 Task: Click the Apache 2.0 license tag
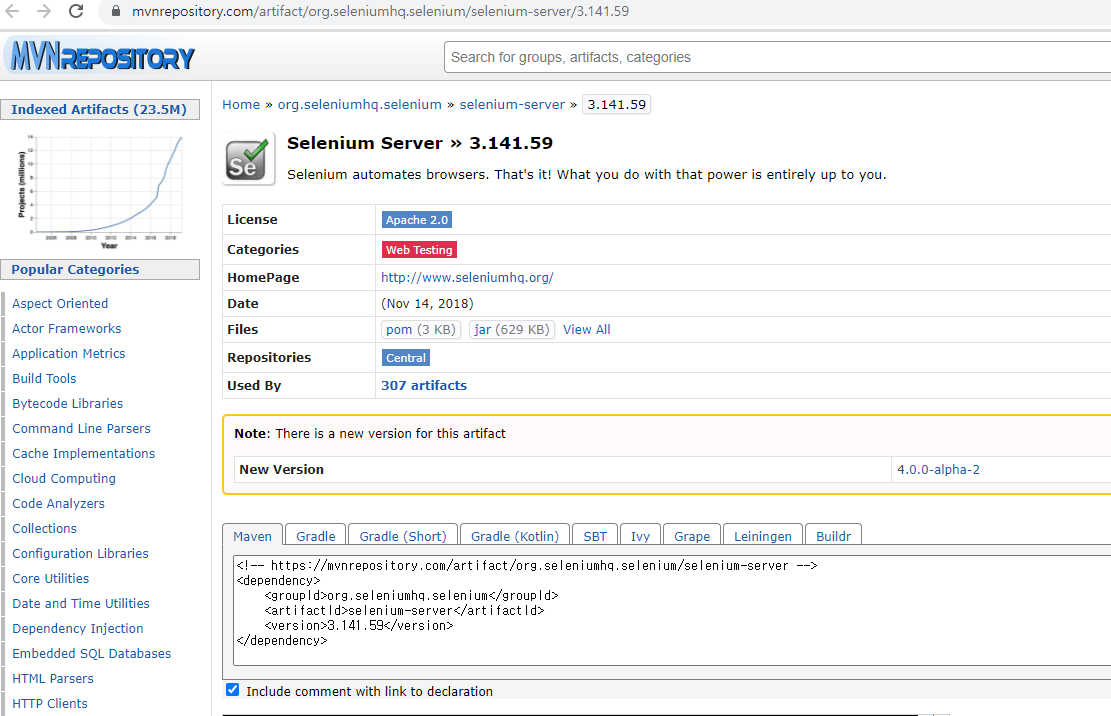click(x=417, y=220)
